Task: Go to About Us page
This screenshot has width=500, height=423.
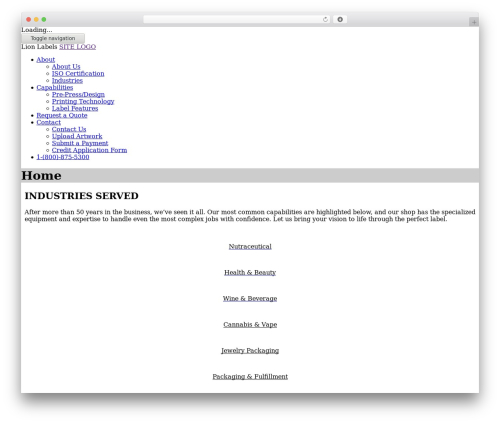Action: (x=66, y=67)
